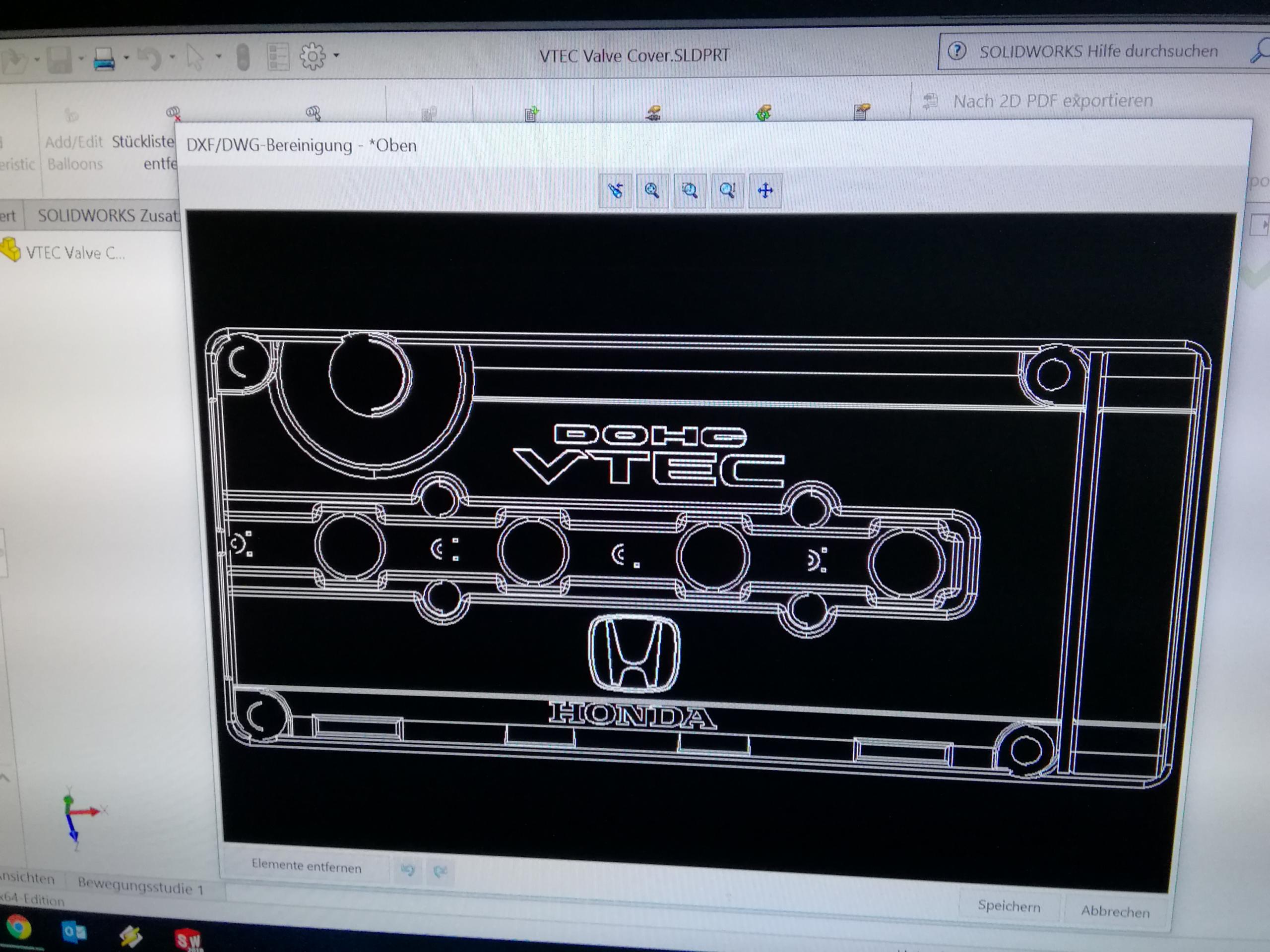
Task: Select the pan (four-arrow) tool
Action: (x=765, y=190)
